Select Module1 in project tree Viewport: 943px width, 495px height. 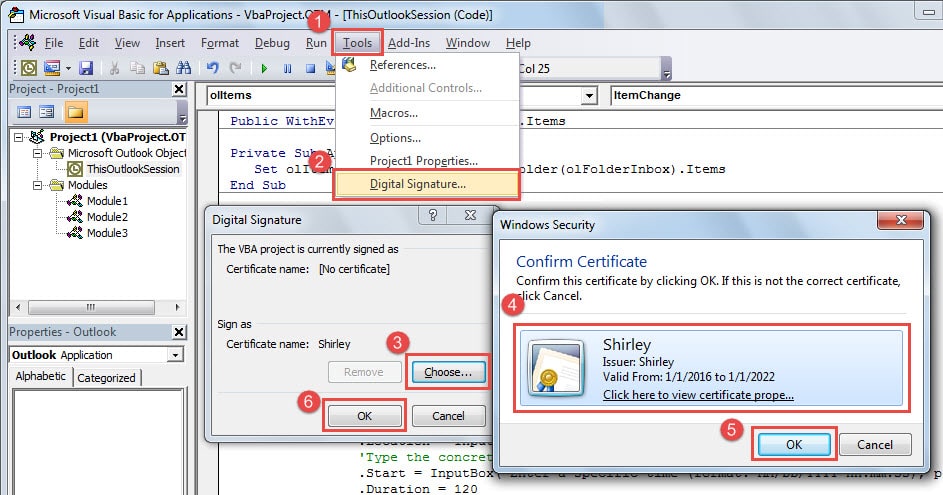pyautogui.click(x=107, y=201)
